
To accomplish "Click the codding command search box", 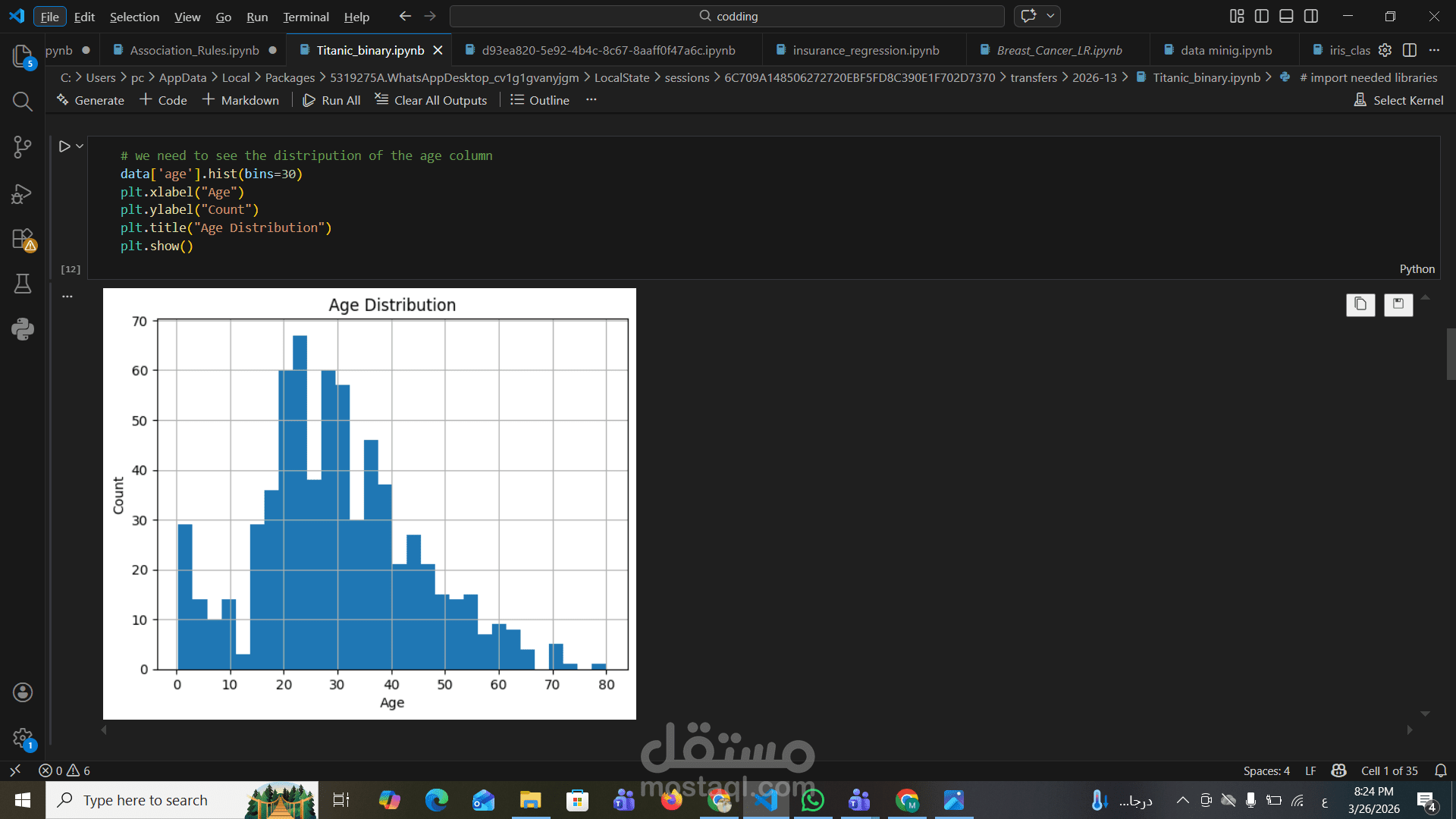I will click(726, 16).
